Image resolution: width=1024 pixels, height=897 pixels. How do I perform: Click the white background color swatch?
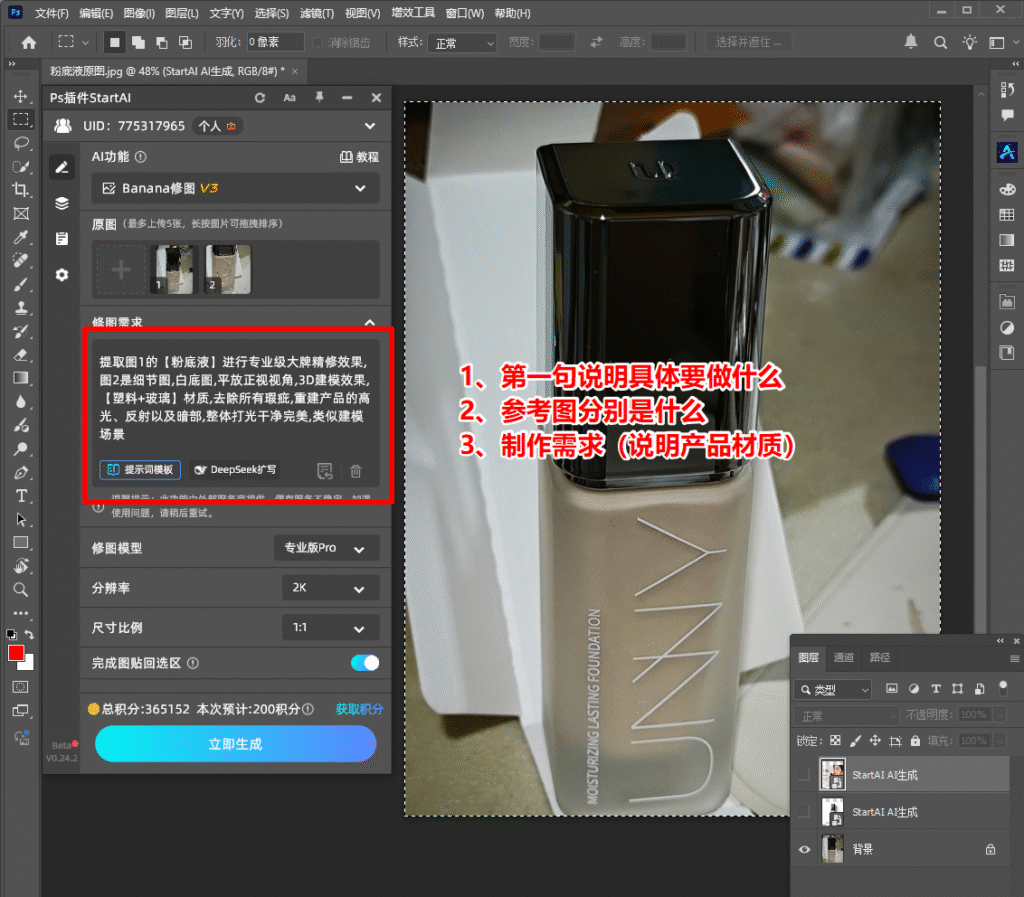28,665
